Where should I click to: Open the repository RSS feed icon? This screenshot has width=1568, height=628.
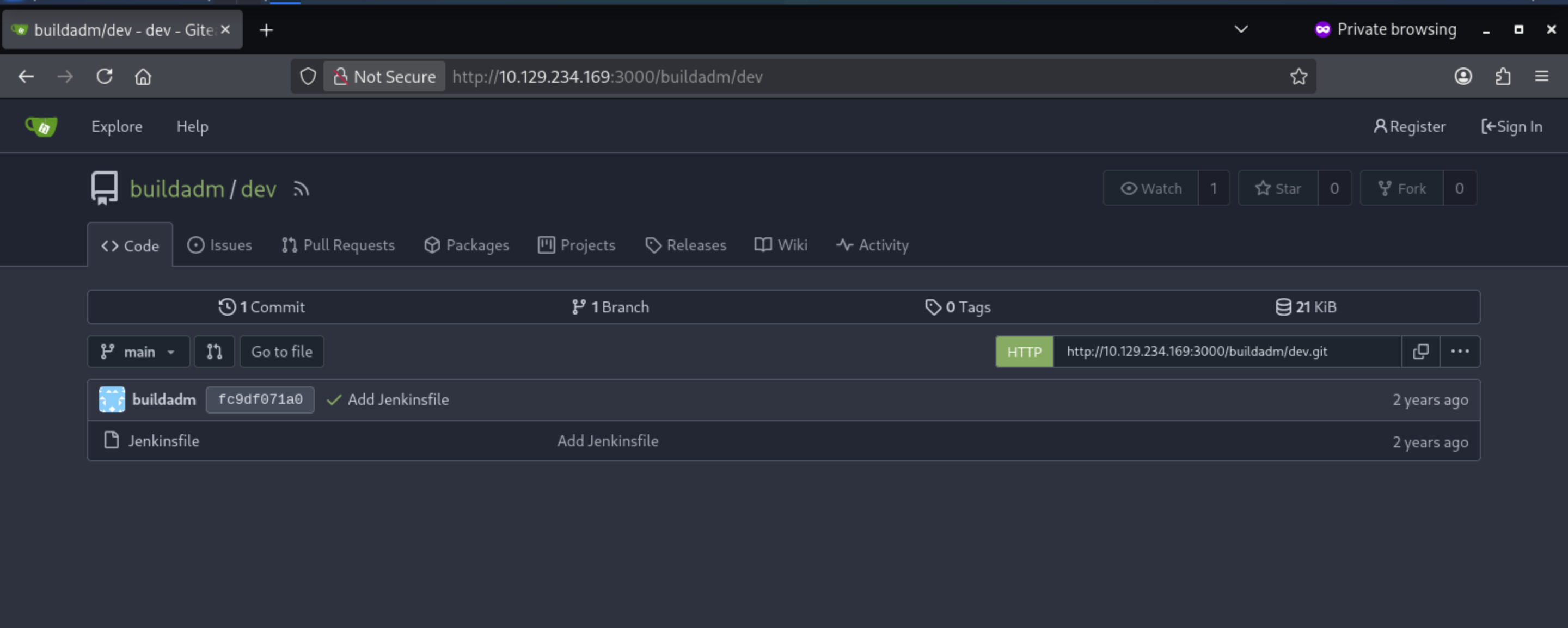(x=301, y=189)
